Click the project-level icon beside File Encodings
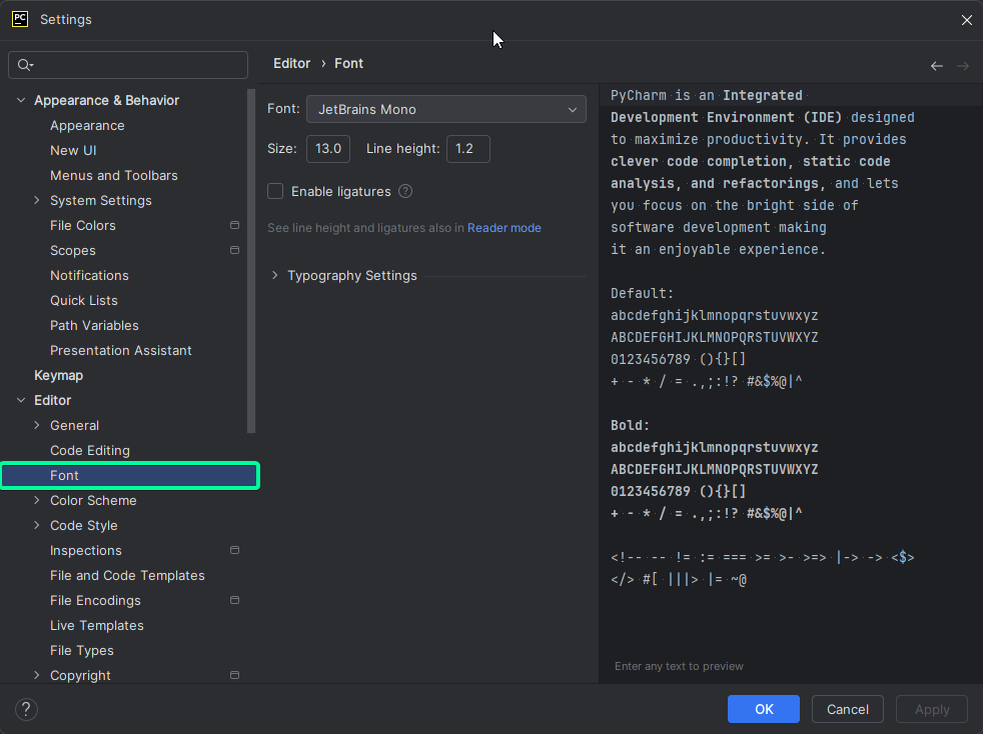This screenshot has height=734, width=983. tap(234, 600)
